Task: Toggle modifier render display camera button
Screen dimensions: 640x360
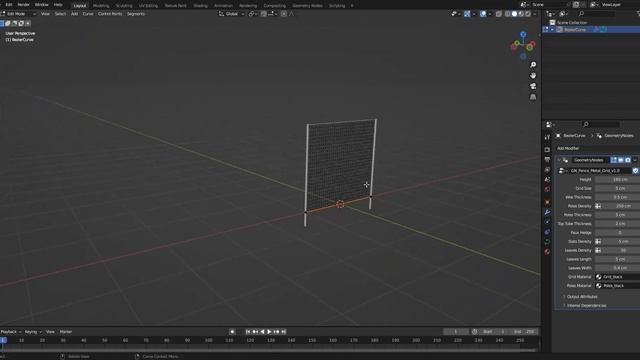Action: tap(628, 160)
